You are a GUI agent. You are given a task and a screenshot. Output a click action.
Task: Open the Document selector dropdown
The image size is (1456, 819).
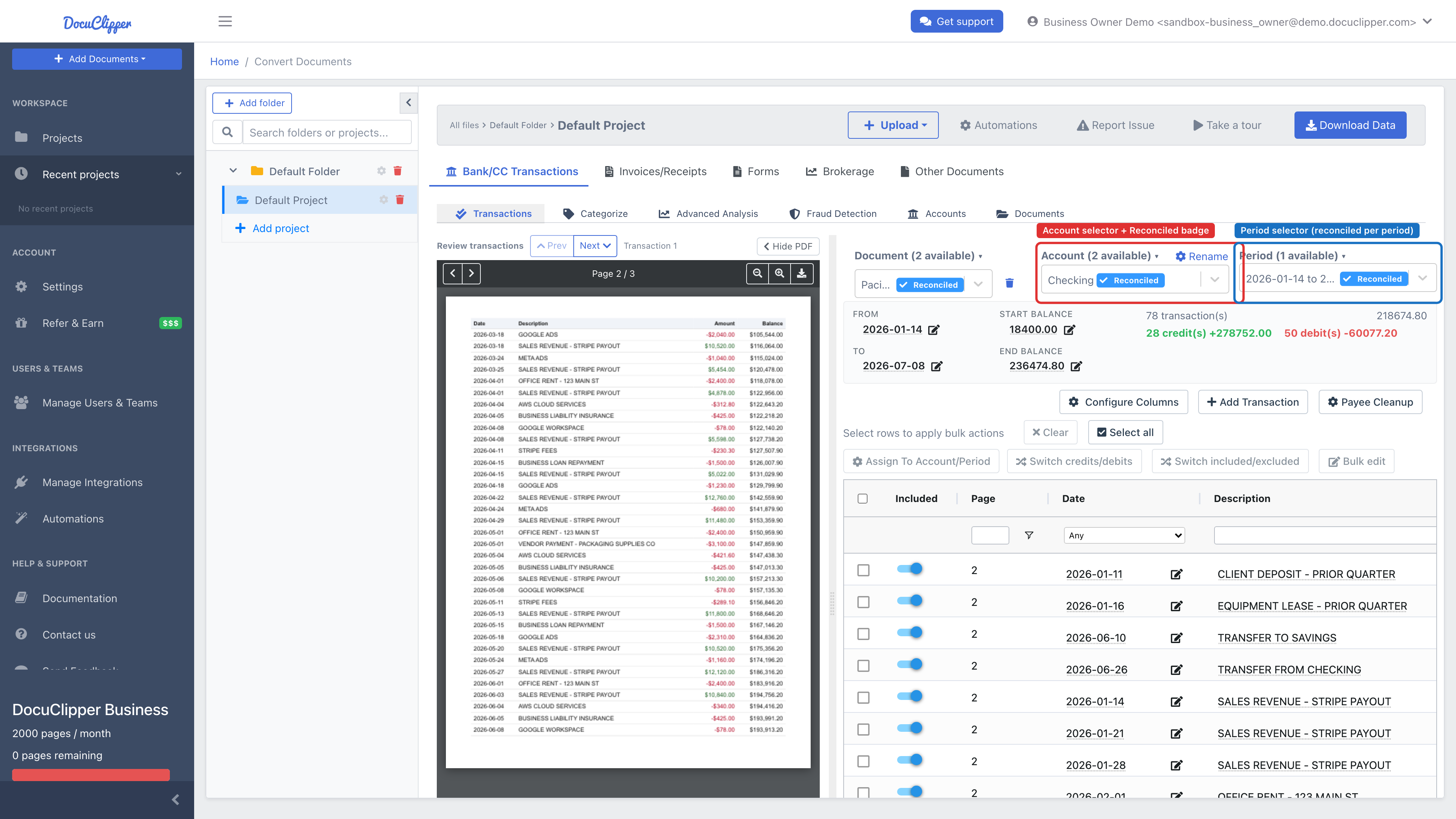923,284
